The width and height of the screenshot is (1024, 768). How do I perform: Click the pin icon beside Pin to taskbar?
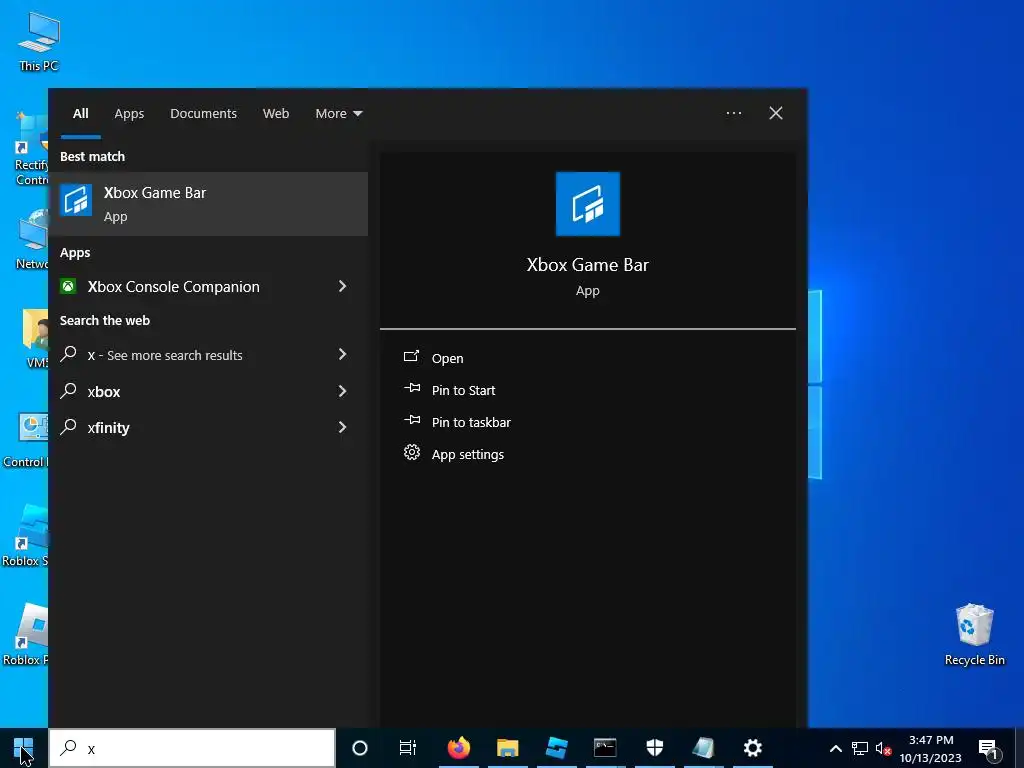(412, 420)
